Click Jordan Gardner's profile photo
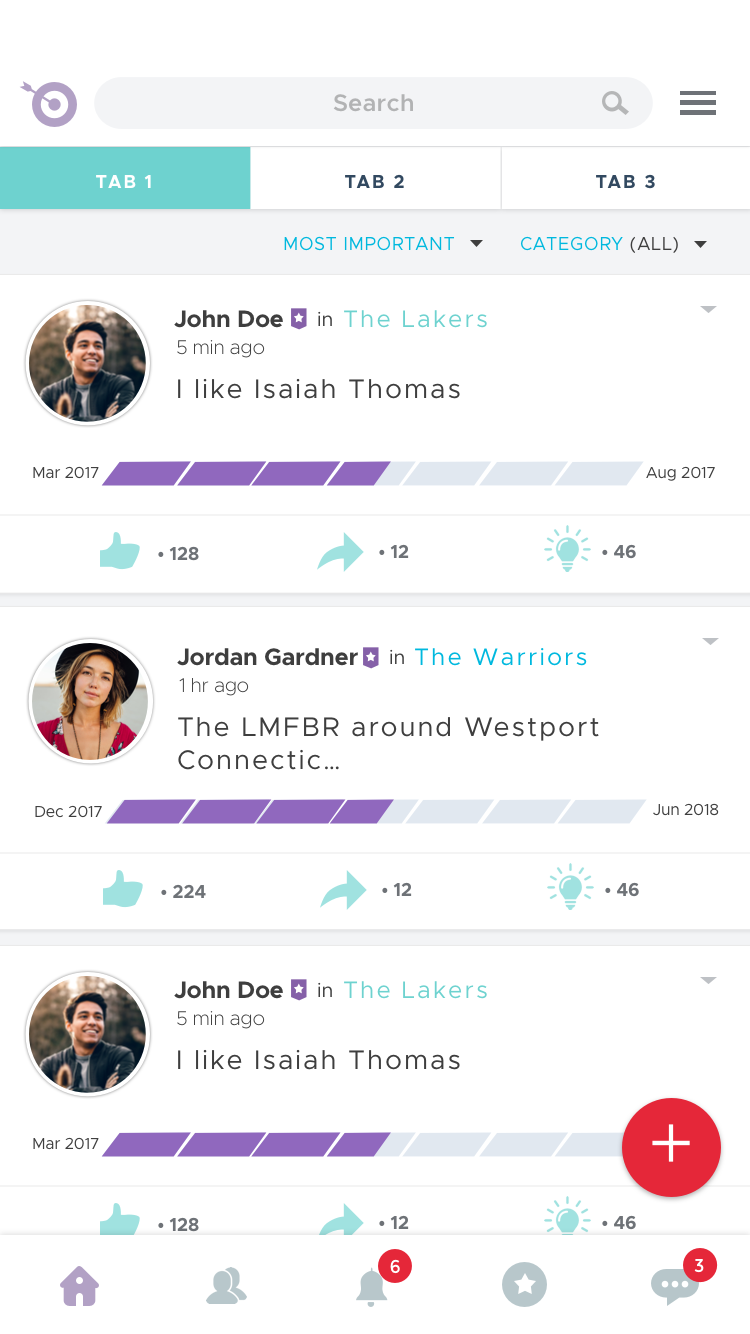Viewport: 750px width, 1334px height. coord(90,701)
